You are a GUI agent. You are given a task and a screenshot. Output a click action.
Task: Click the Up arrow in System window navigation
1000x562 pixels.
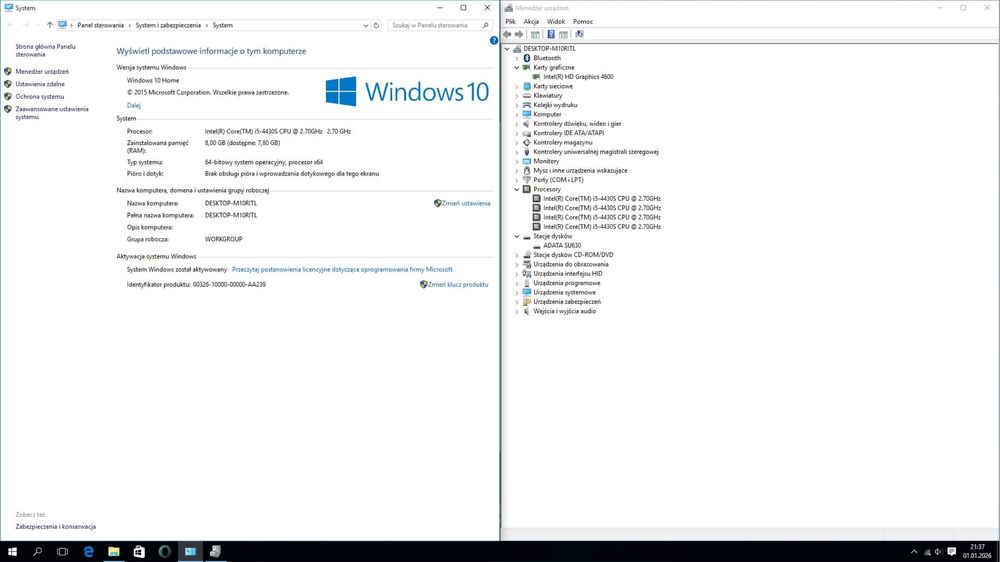tap(50, 26)
